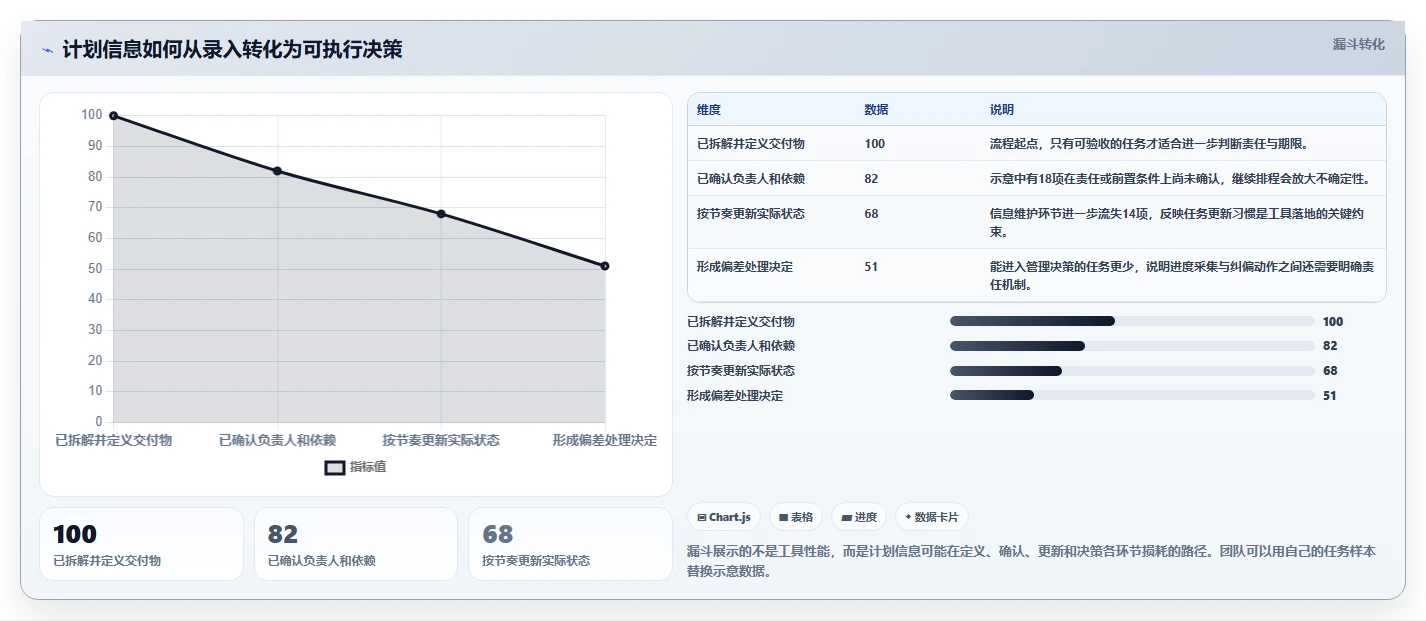
Task: Click x-axis label 已拆解并定义交付物 in the chart
Action: [113, 440]
